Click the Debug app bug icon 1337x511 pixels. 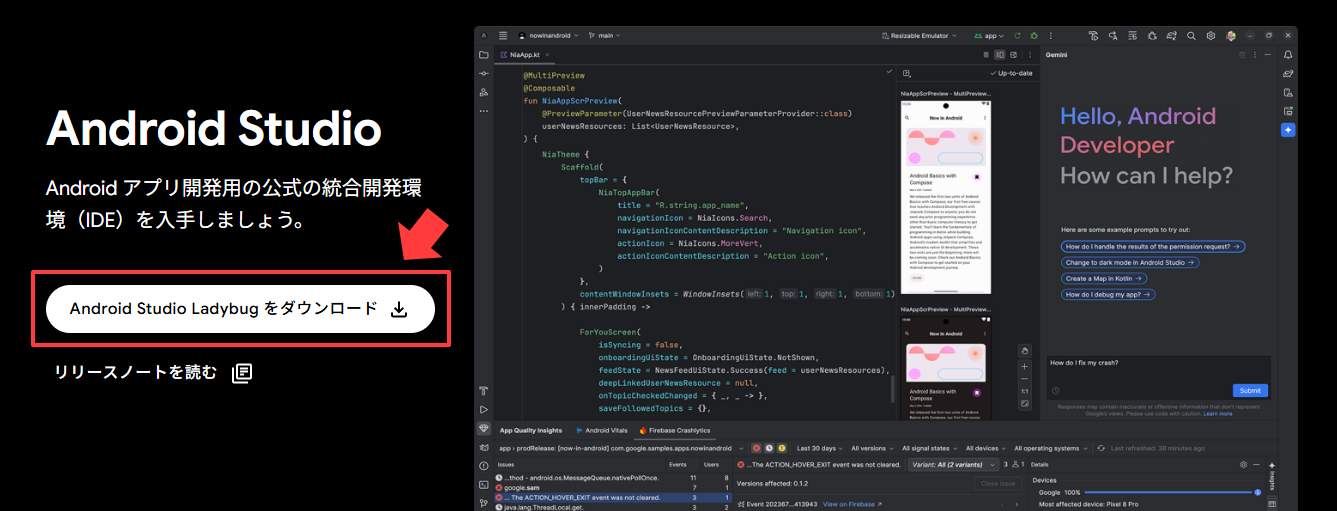click(x=1033, y=35)
